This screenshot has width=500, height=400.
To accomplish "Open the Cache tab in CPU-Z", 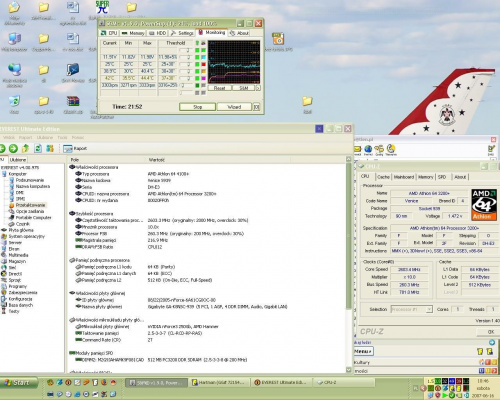I will pyautogui.click(x=383, y=177).
